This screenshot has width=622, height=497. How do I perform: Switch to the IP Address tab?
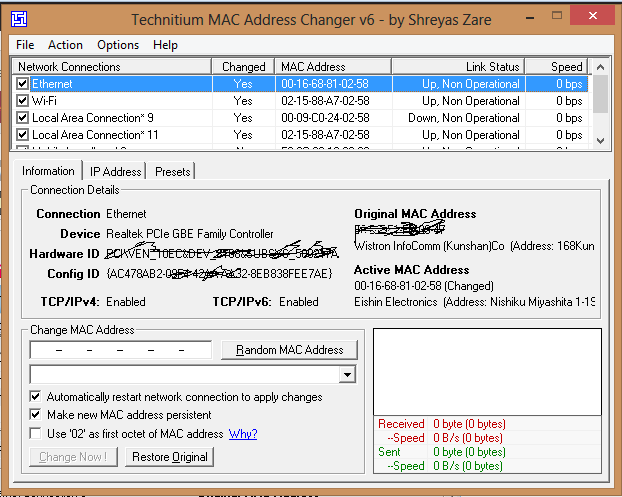115,171
